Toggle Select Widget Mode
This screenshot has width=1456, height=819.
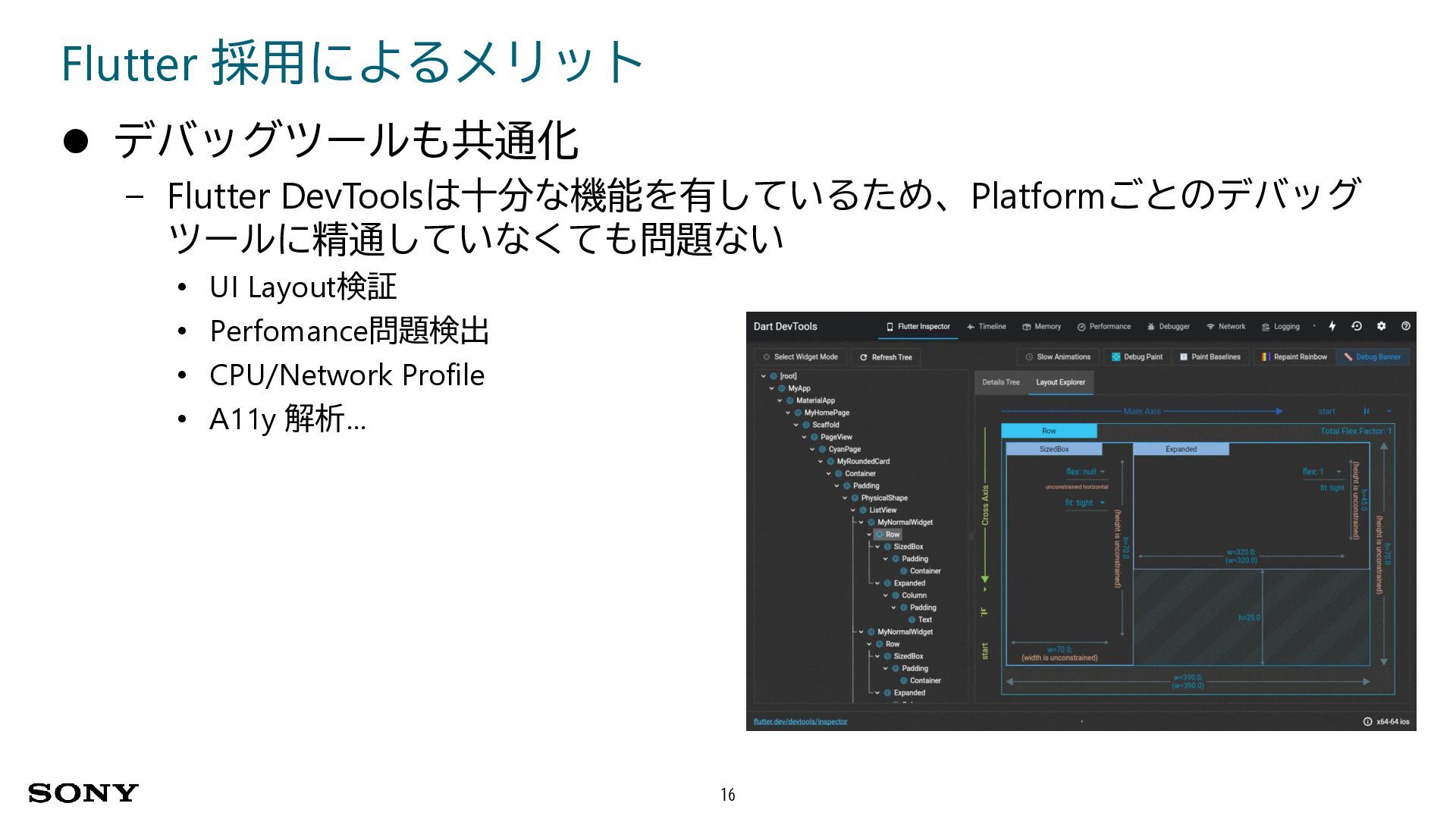click(800, 357)
